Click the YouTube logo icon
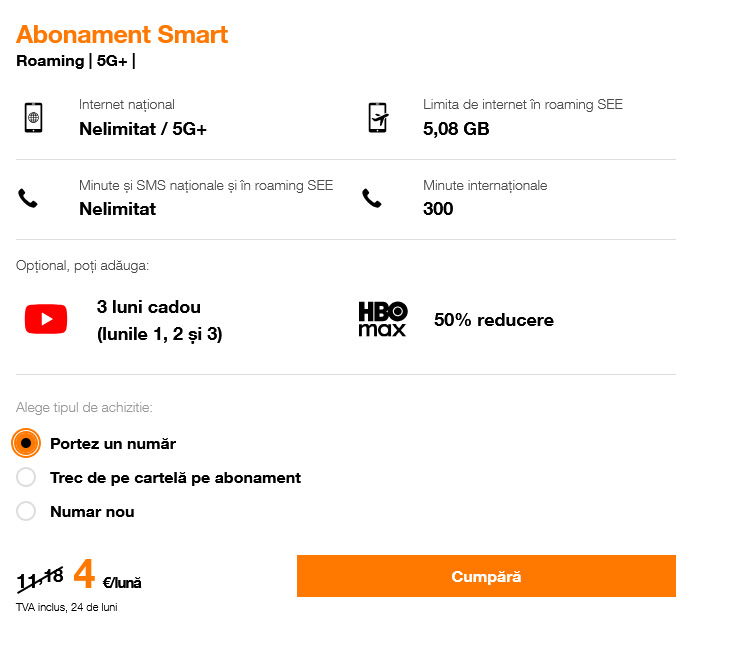 pos(46,319)
